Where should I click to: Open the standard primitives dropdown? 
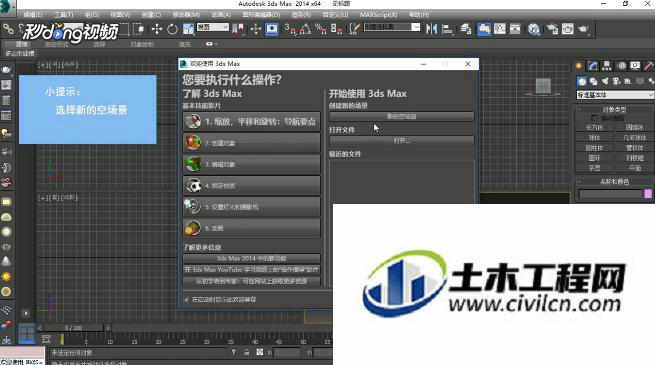[x=615, y=95]
